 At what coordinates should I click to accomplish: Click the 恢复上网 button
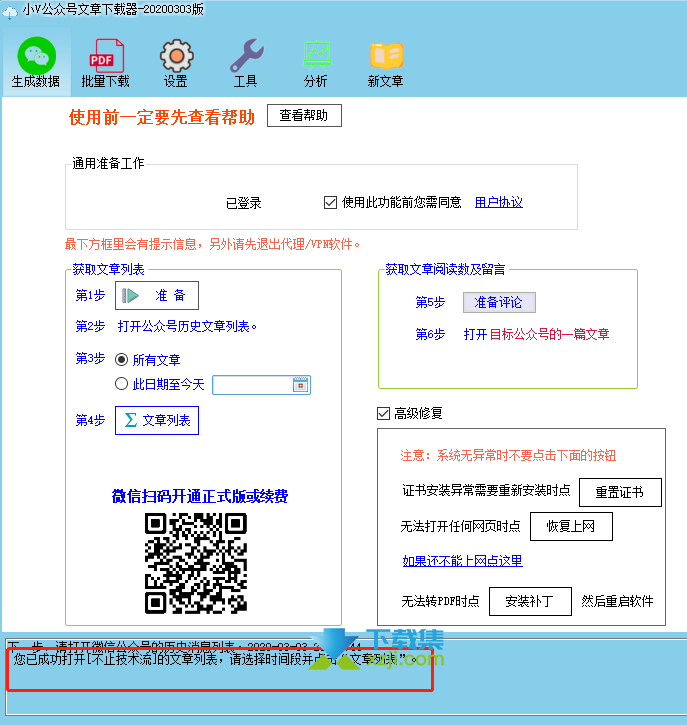point(571,526)
